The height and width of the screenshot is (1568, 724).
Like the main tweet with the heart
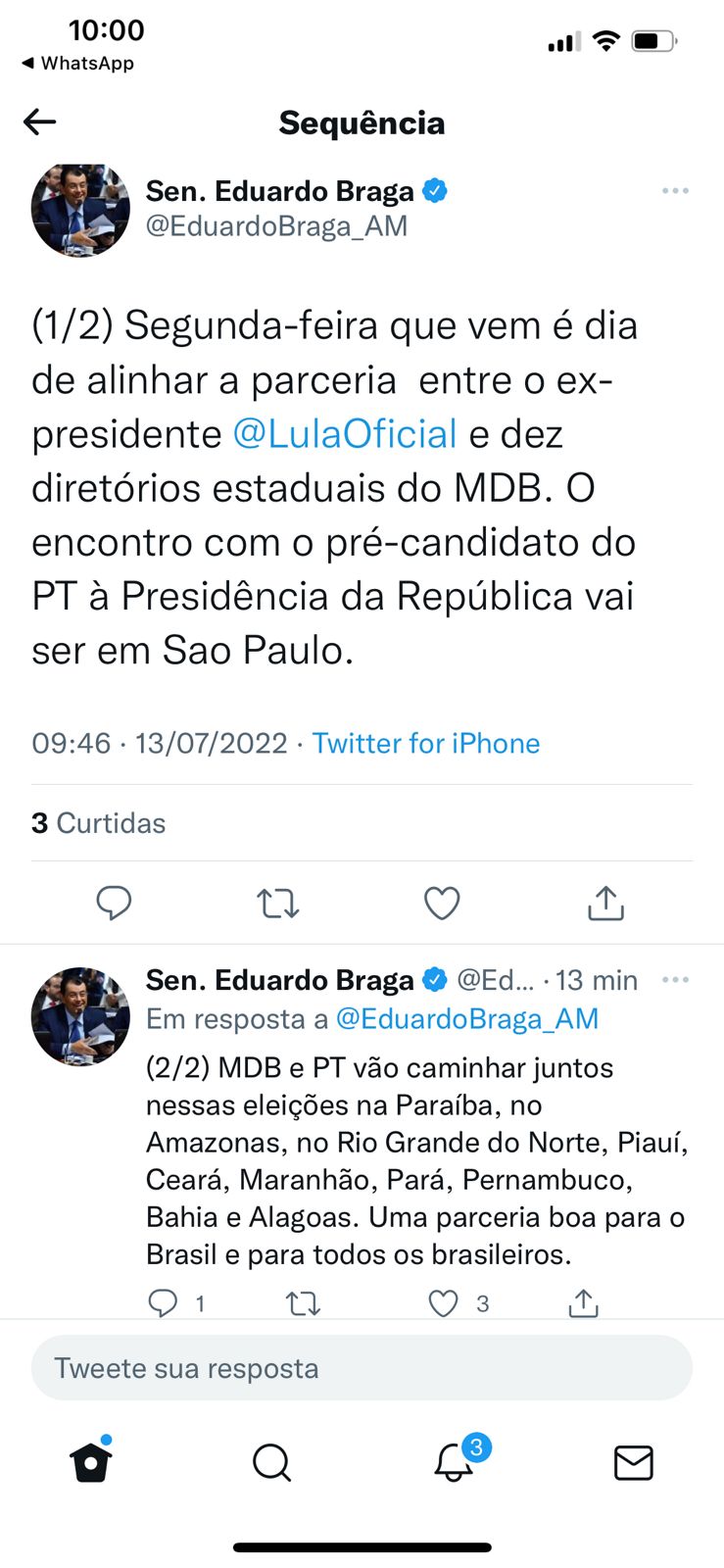[442, 903]
